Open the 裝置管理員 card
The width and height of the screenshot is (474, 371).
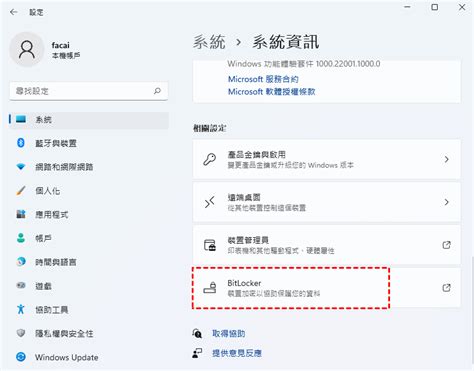327,245
